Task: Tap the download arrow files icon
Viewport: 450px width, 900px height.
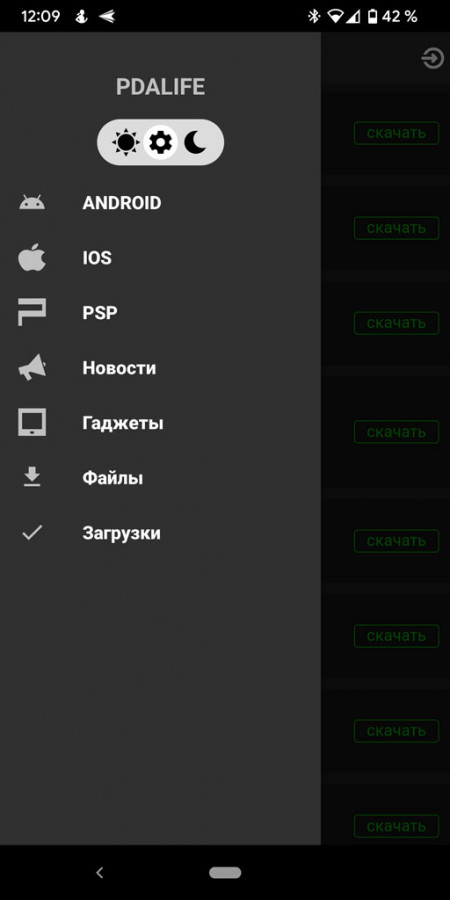Action: click(32, 477)
